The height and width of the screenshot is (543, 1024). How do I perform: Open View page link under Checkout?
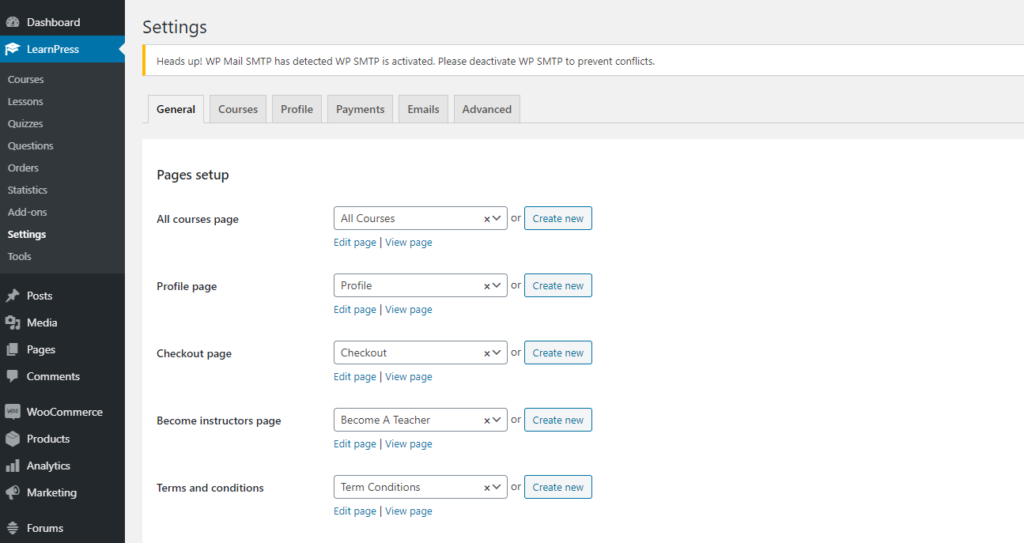tap(408, 377)
